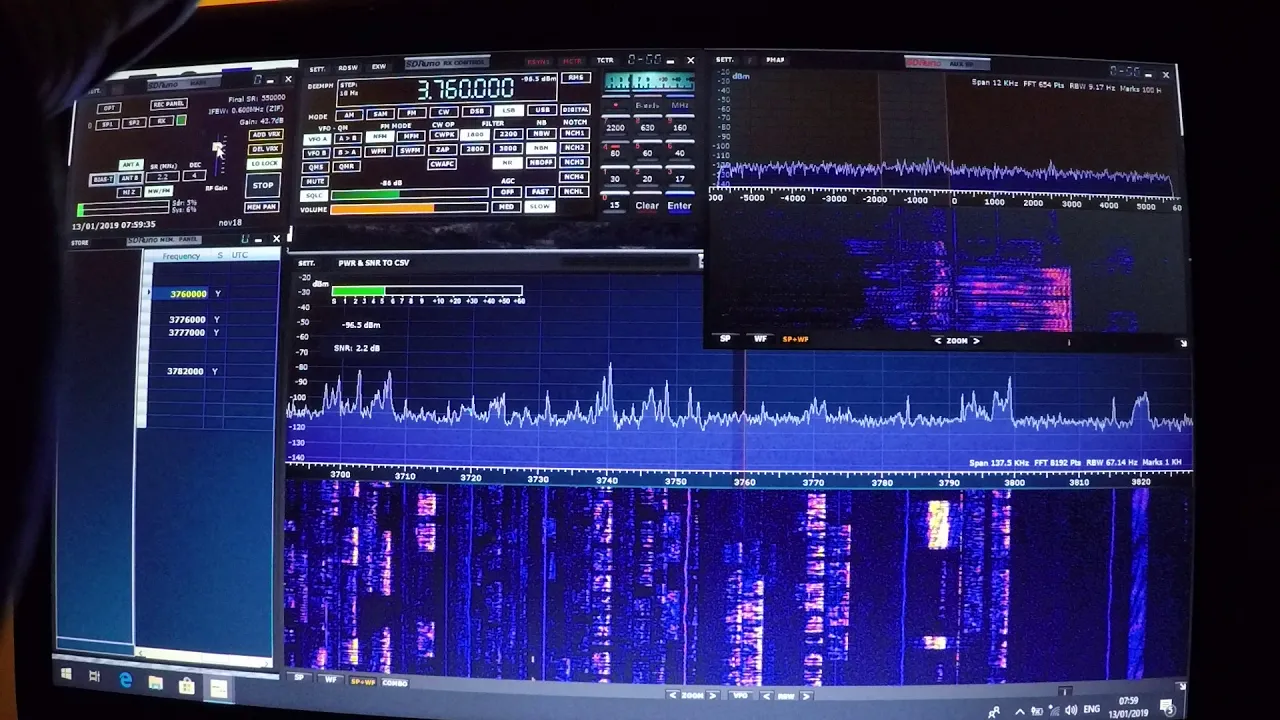Select ANT A antenna

click(x=131, y=164)
